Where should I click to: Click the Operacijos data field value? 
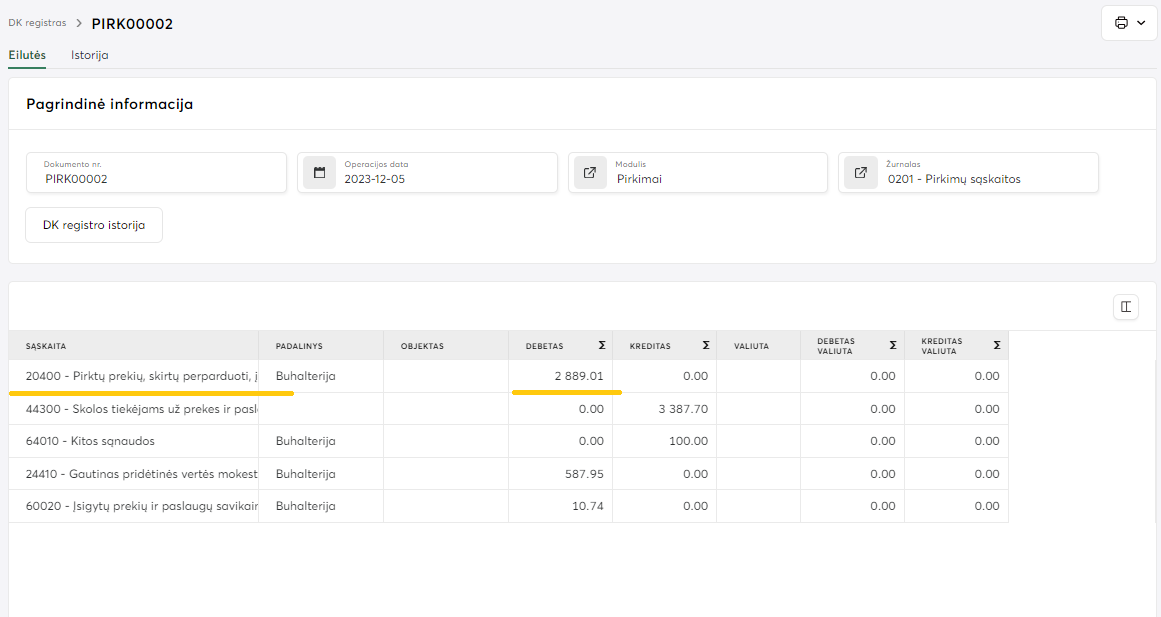(375, 180)
